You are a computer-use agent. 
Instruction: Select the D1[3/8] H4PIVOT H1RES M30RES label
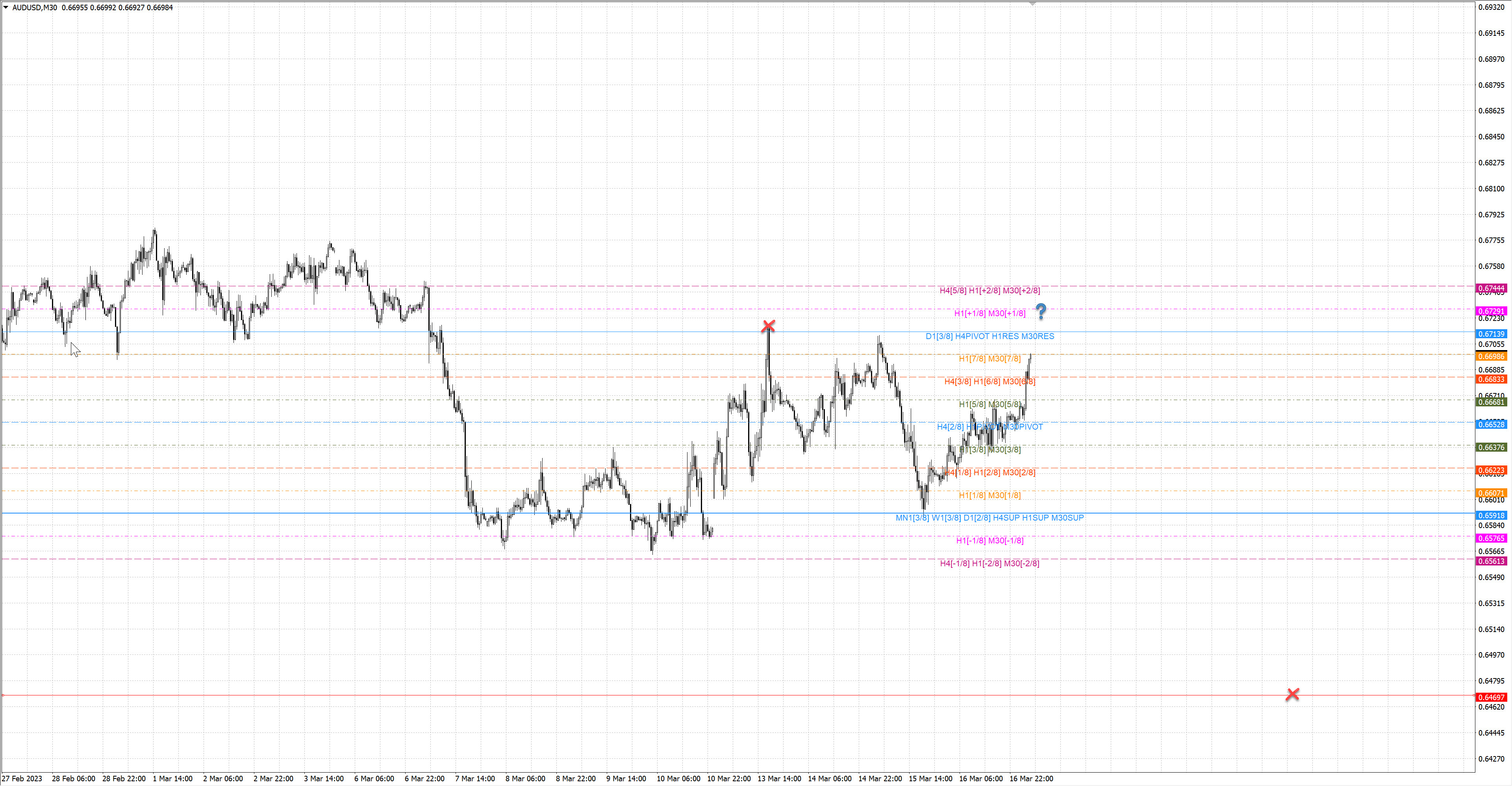coord(989,336)
